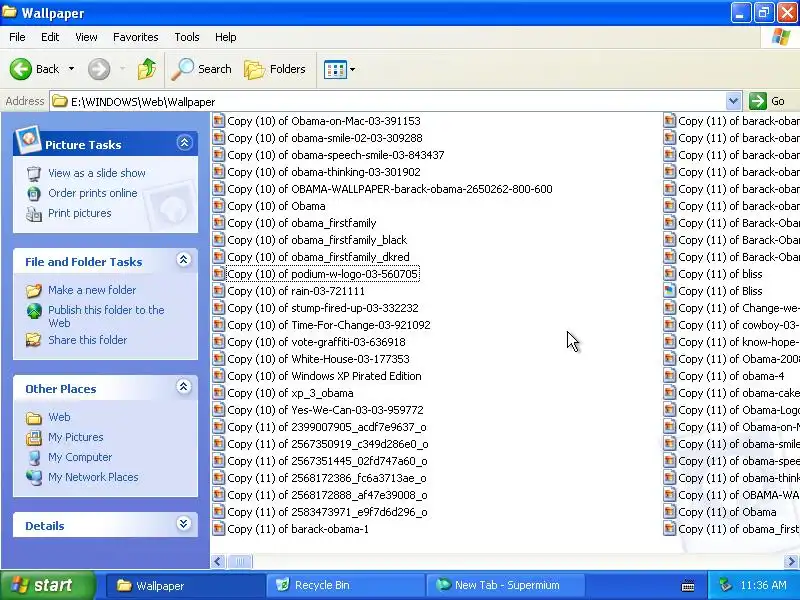
Task: Click the View as a slide show icon
Action: click(x=34, y=173)
